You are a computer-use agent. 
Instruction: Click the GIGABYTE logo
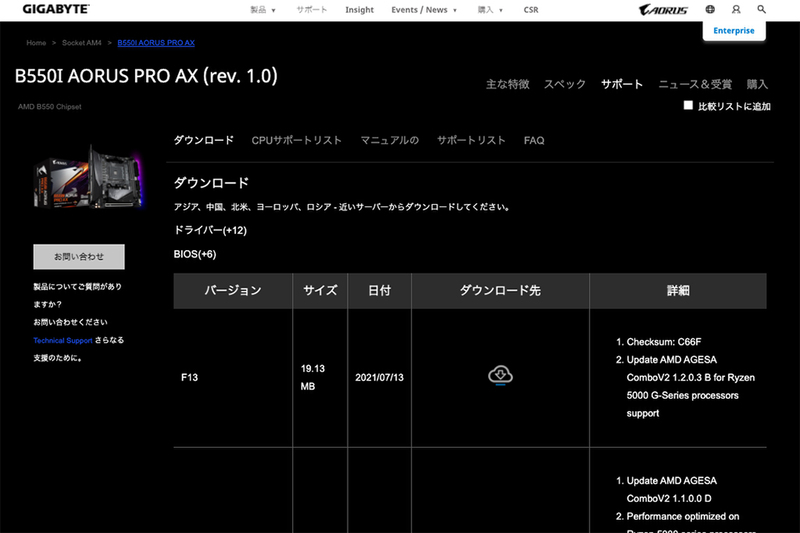tap(56, 9)
